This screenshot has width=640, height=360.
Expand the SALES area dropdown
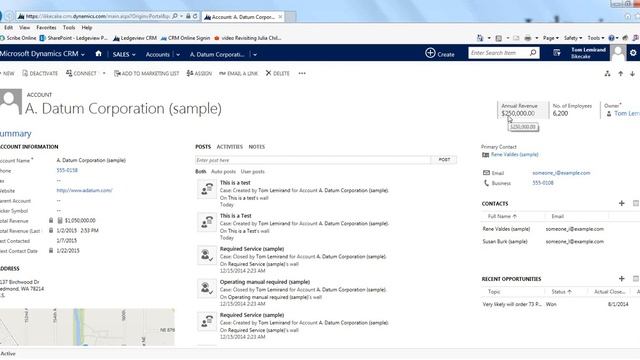tap(134, 55)
